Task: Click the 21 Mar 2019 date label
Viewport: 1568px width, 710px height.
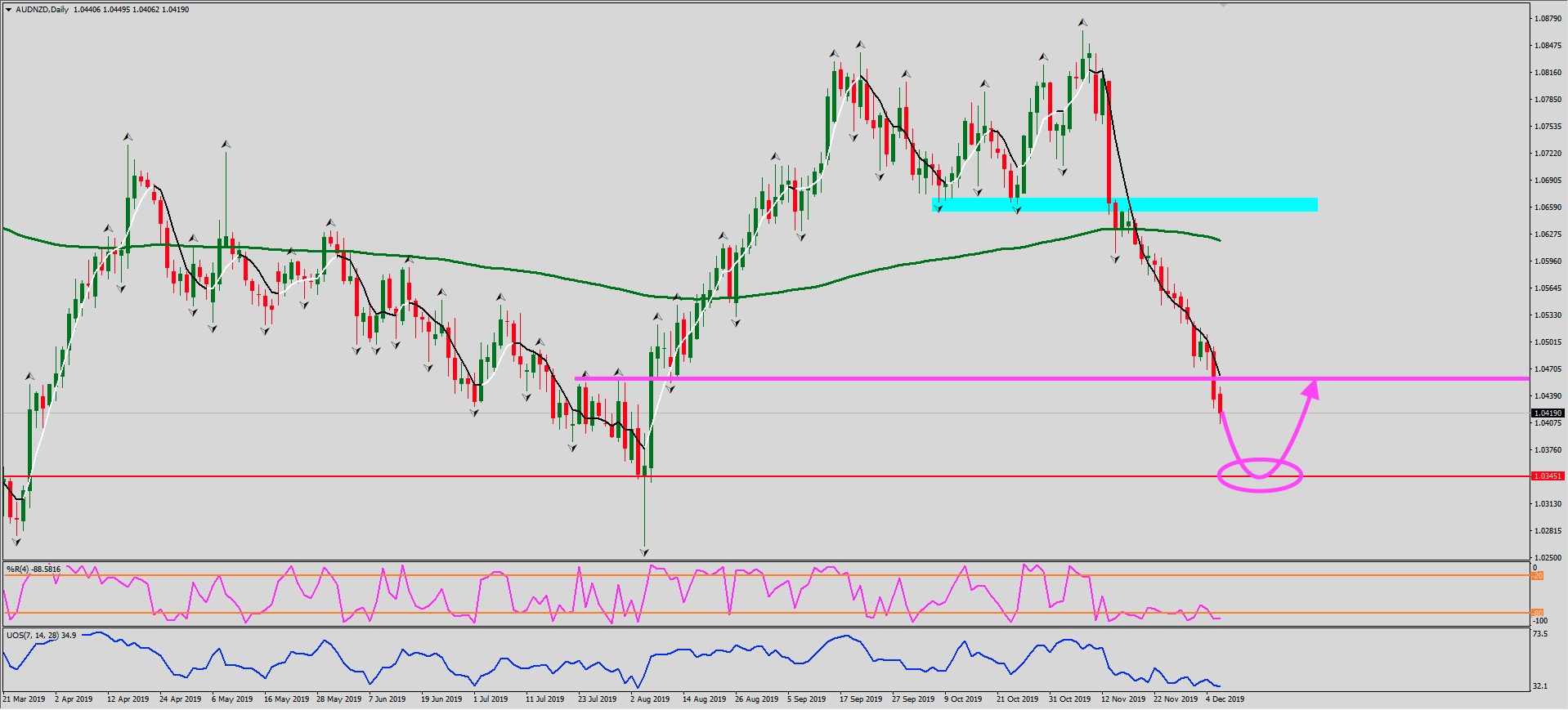Action: (x=24, y=699)
